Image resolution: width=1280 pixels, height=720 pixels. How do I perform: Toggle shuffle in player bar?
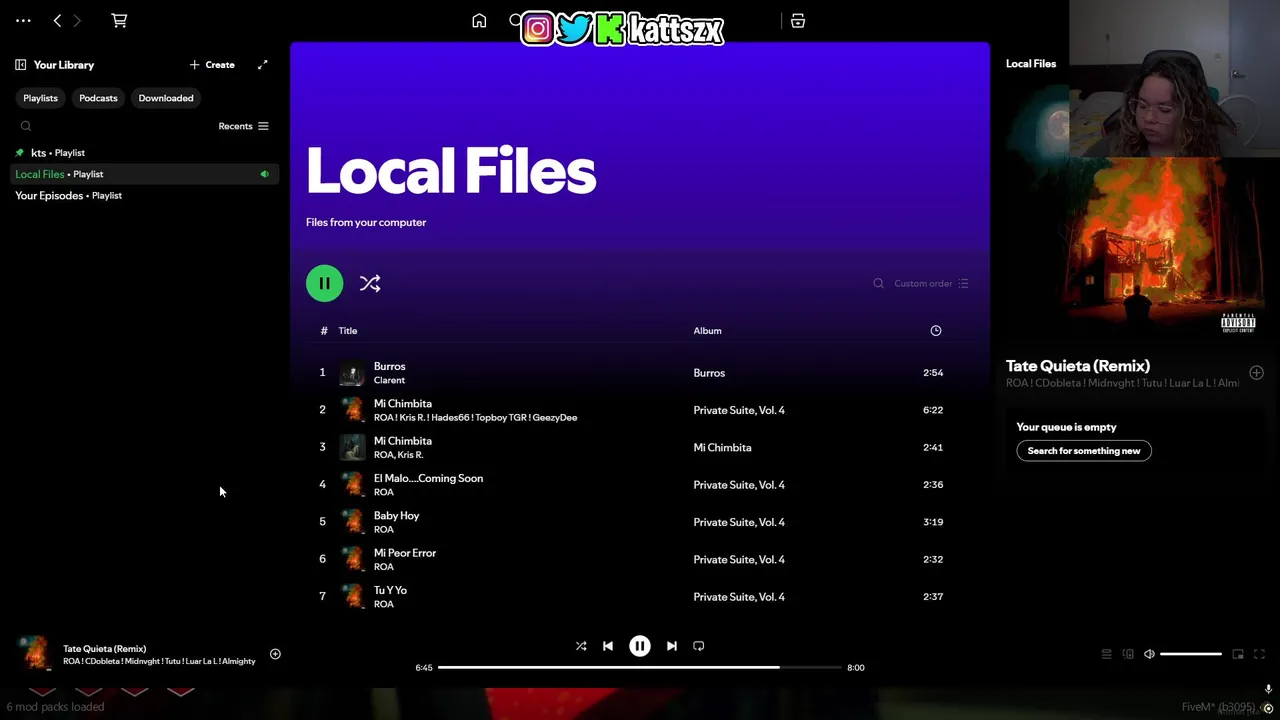point(581,646)
